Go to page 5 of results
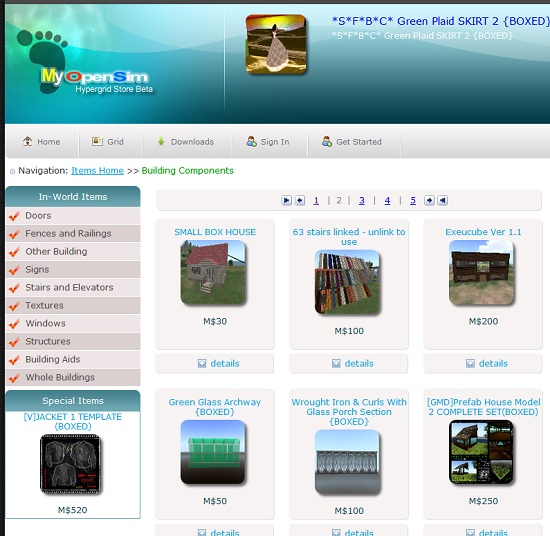This screenshot has width=550, height=536. click(413, 200)
